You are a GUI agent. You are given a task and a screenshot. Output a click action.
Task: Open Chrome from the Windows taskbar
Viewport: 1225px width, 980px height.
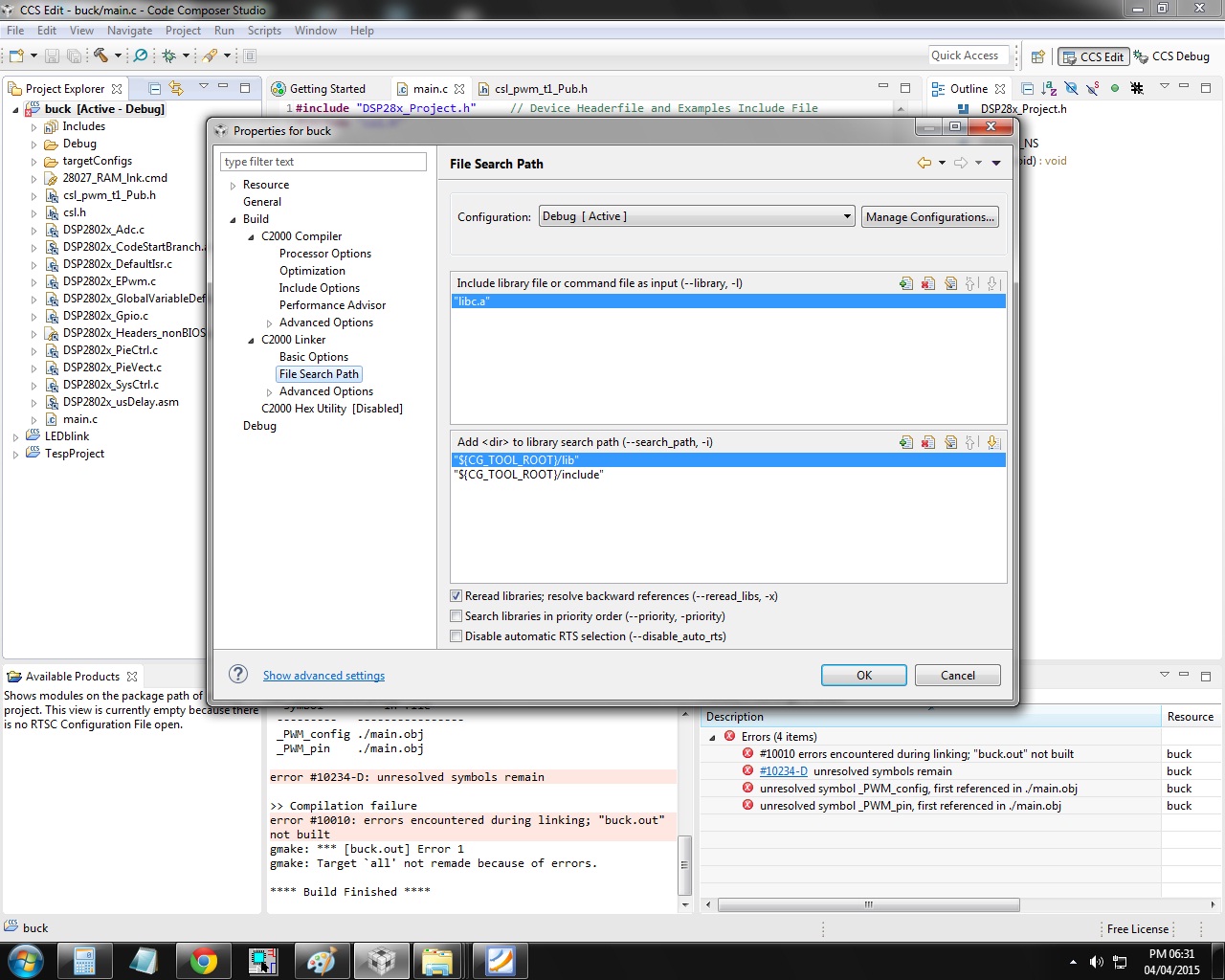point(203,961)
